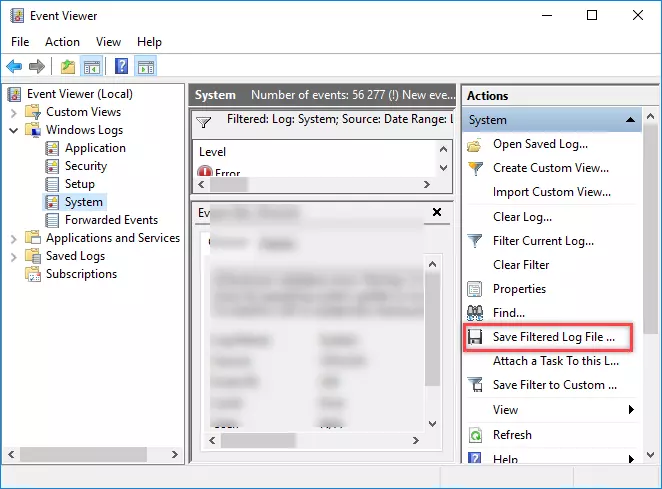This screenshot has height=489, width=662.
Task: Collapse the Windows Logs tree node
Action: tap(14, 130)
